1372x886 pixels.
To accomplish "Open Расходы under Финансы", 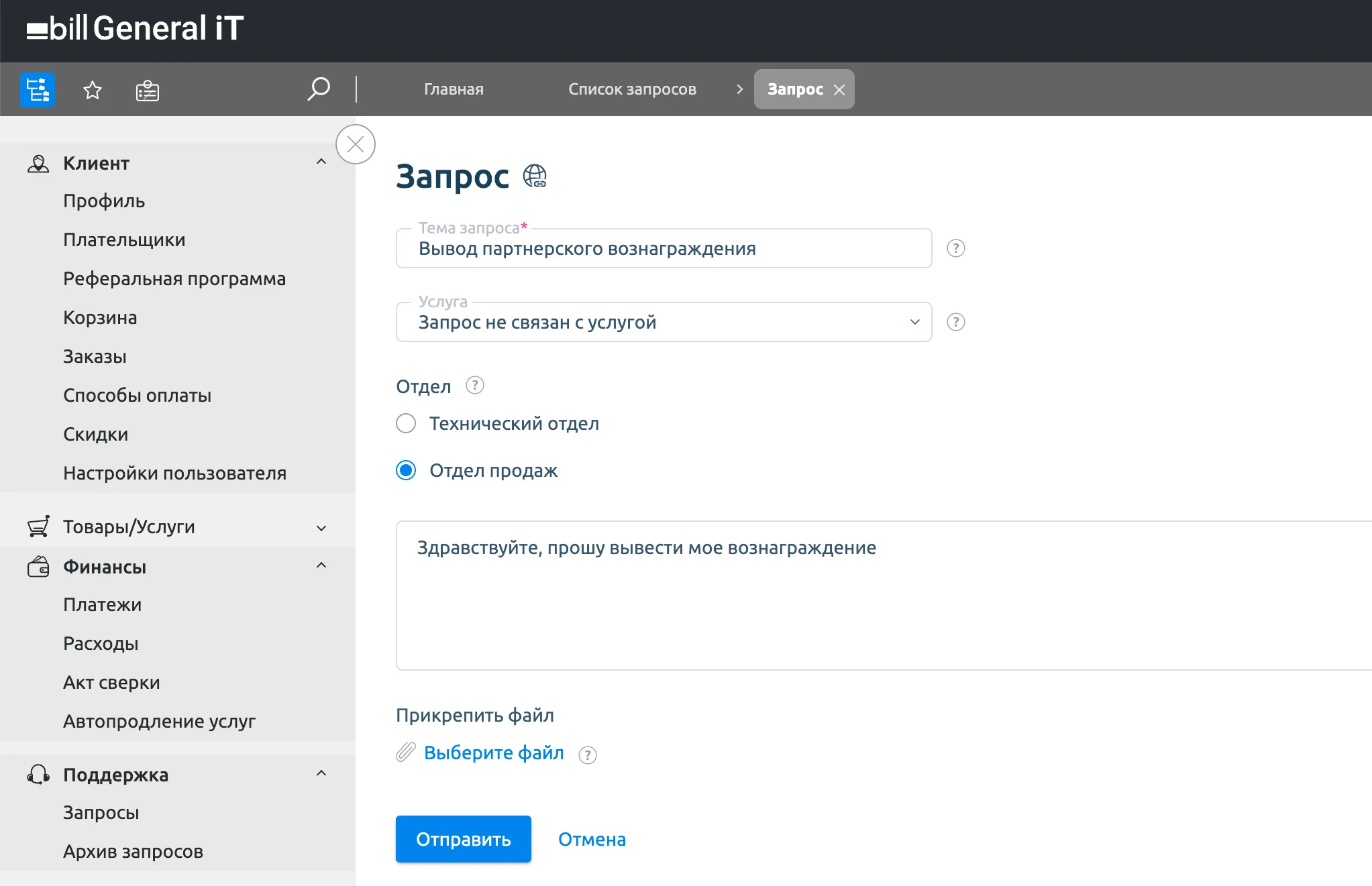I will [x=101, y=643].
